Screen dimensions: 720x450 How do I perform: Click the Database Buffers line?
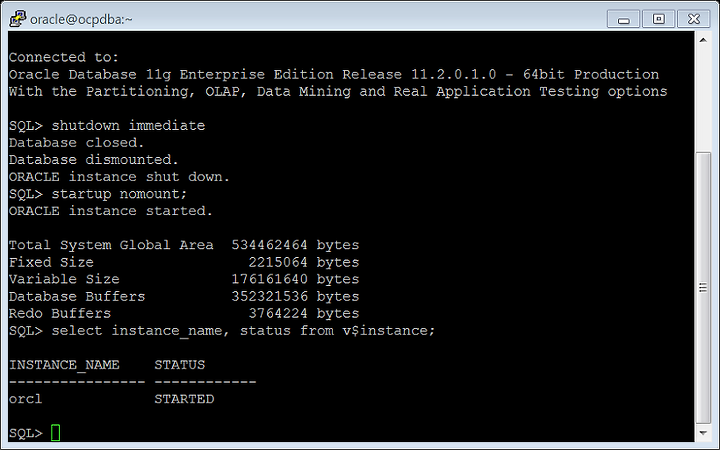pyautogui.click(x=184, y=297)
